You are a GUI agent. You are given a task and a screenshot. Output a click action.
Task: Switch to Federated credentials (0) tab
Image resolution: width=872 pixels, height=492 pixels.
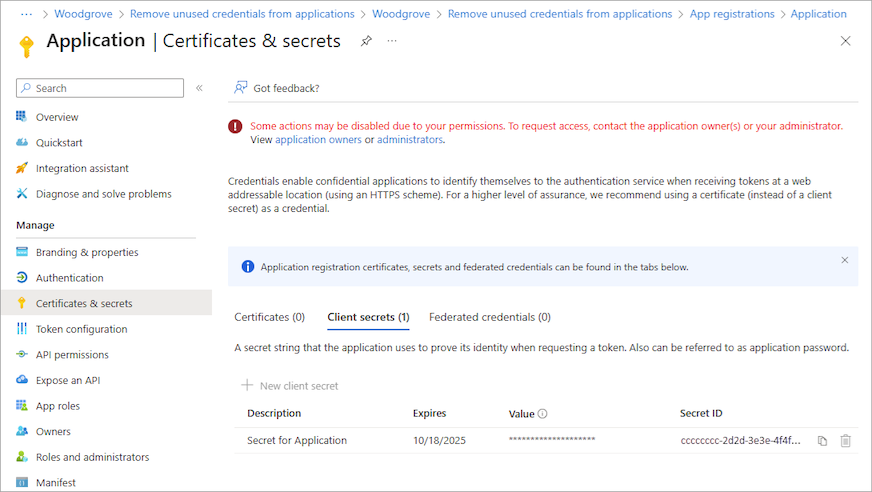click(489, 317)
